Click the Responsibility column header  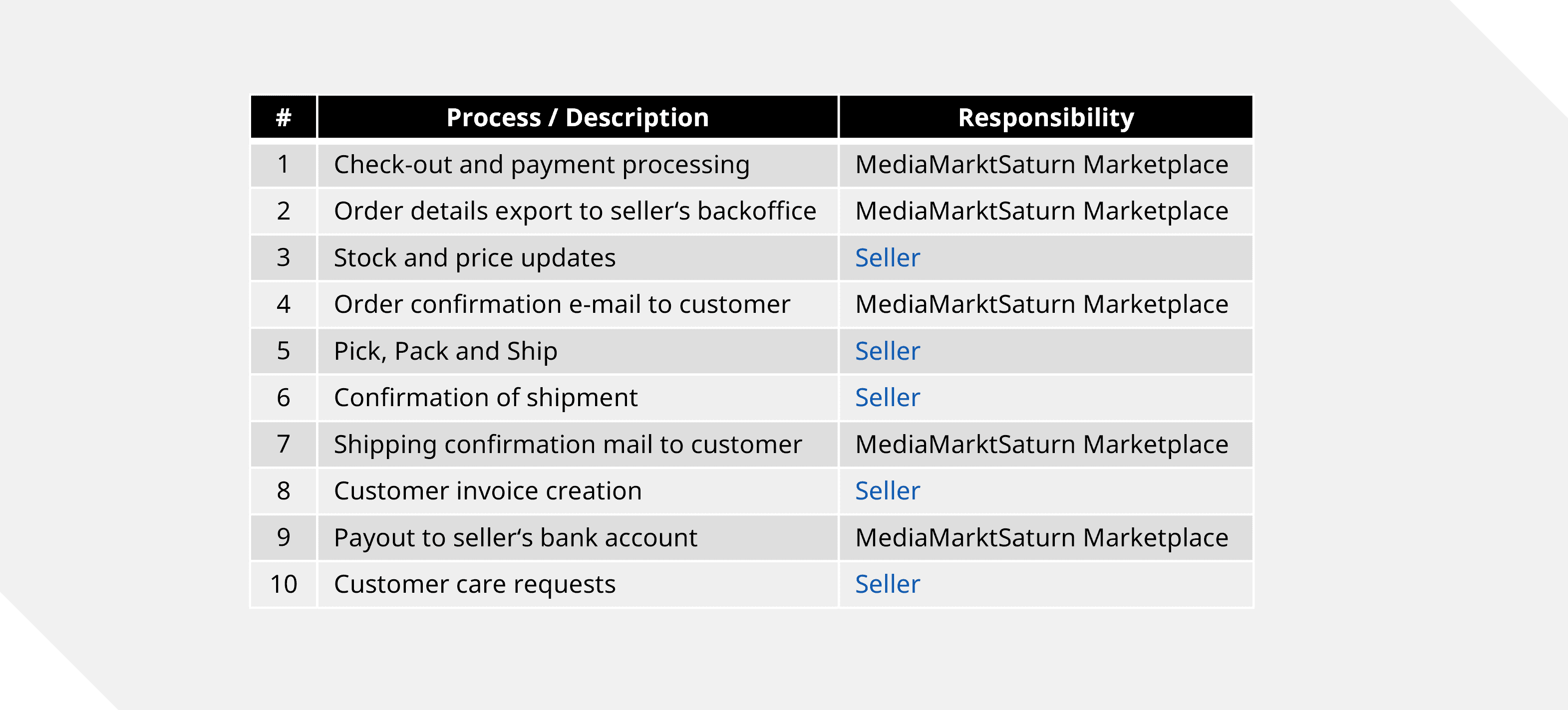coord(1045,117)
